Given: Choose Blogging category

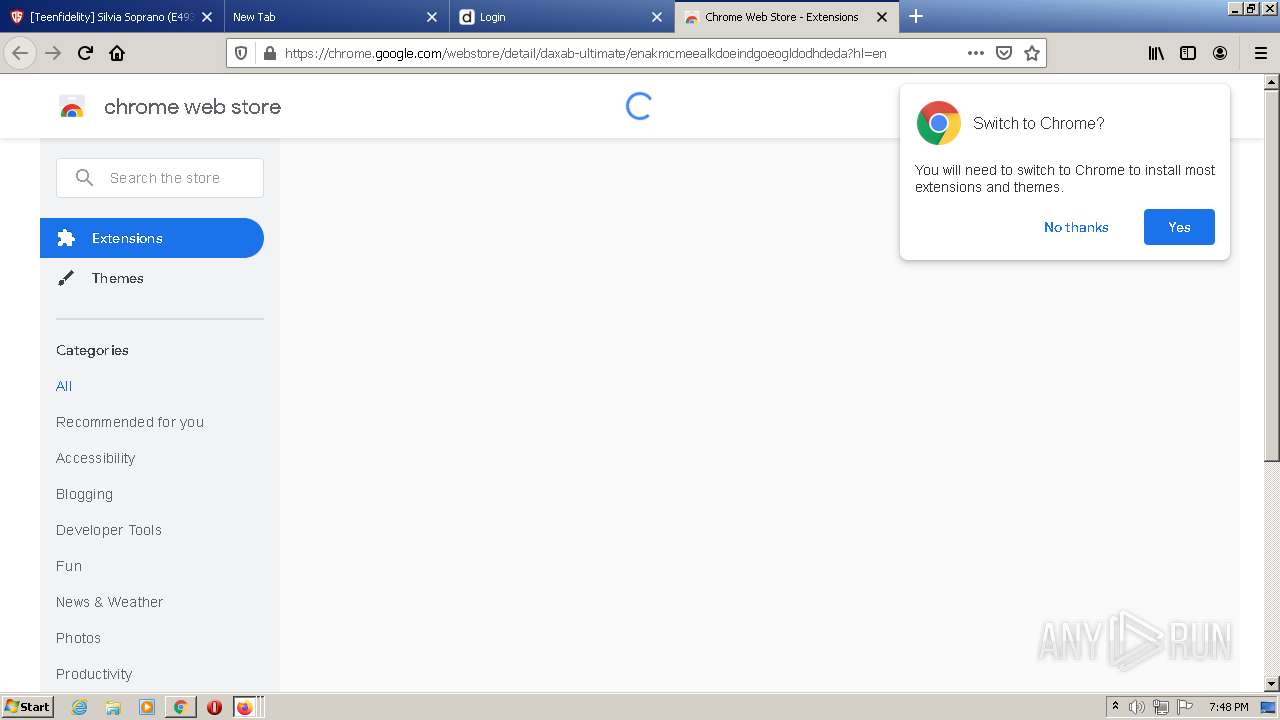Looking at the screenshot, I should [84, 494].
